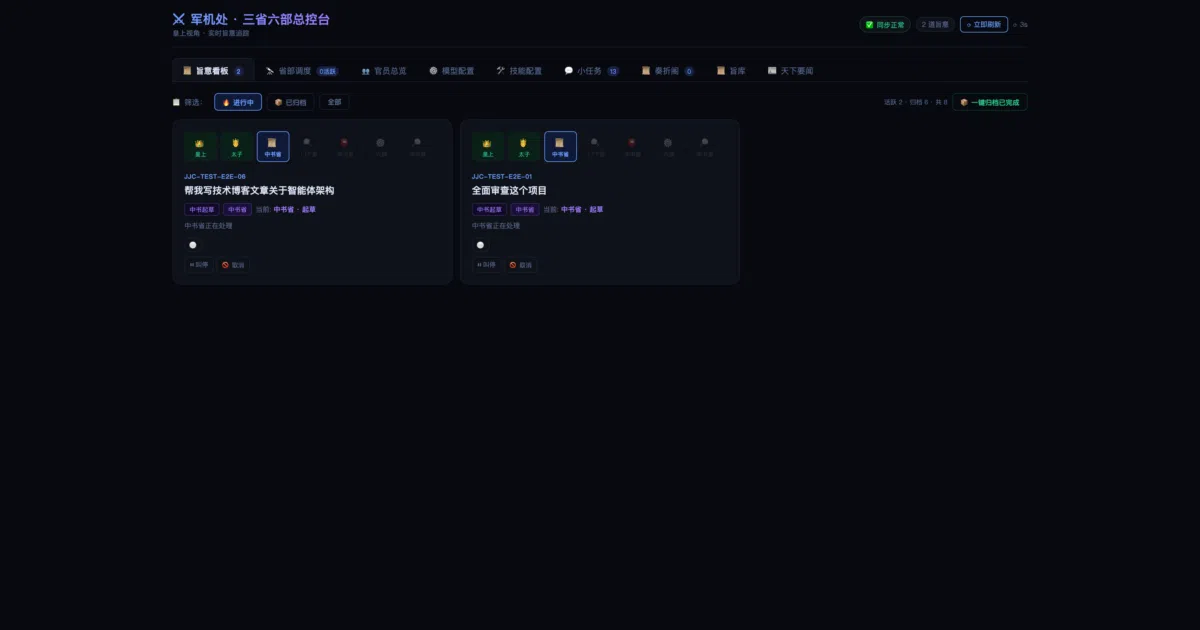Go to the 旨库 tab
Screen dimensions: 1200x630
click(x=731, y=71)
